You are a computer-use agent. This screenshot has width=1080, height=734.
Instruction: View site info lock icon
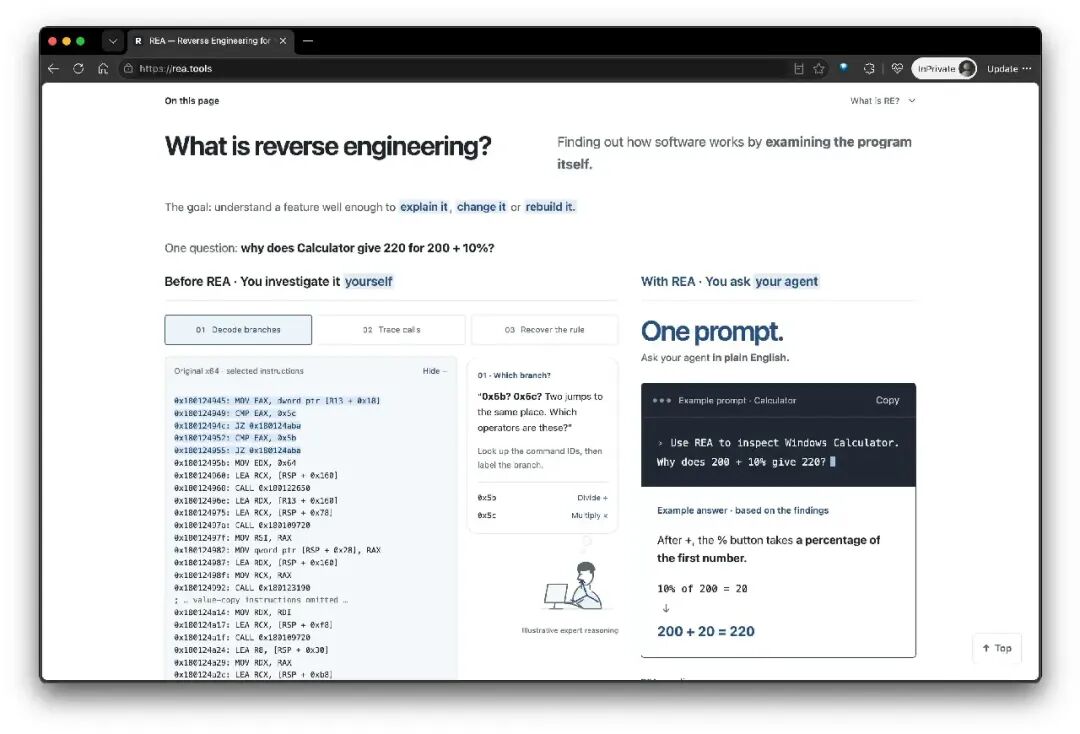(x=128, y=68)
